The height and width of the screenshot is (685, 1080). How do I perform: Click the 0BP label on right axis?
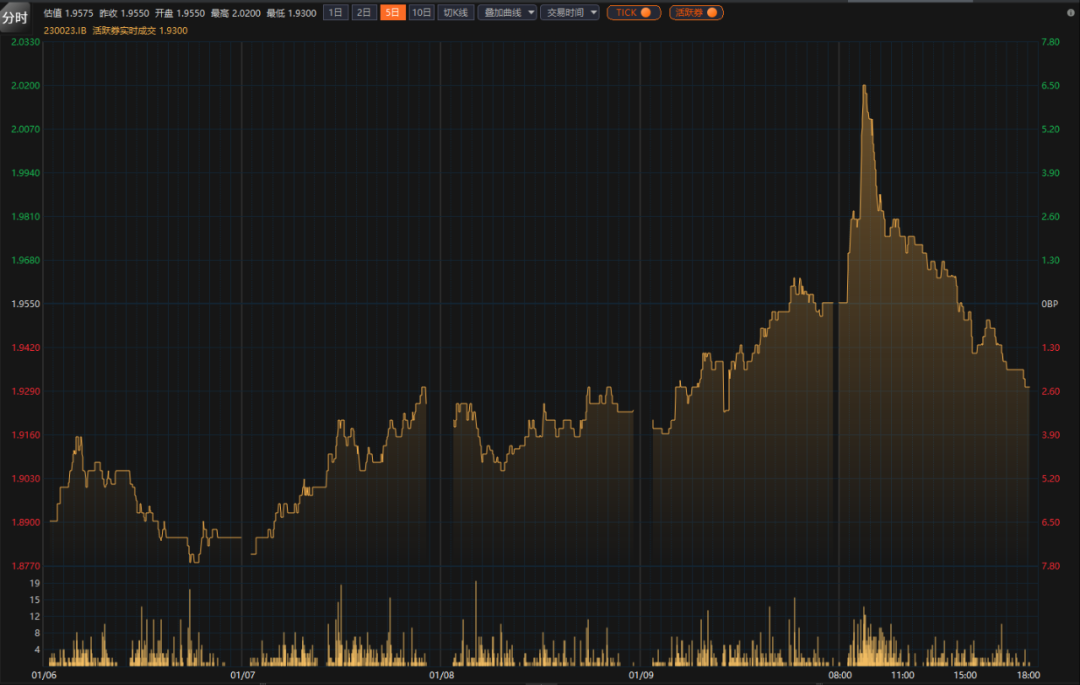(x=1050, y=304)
